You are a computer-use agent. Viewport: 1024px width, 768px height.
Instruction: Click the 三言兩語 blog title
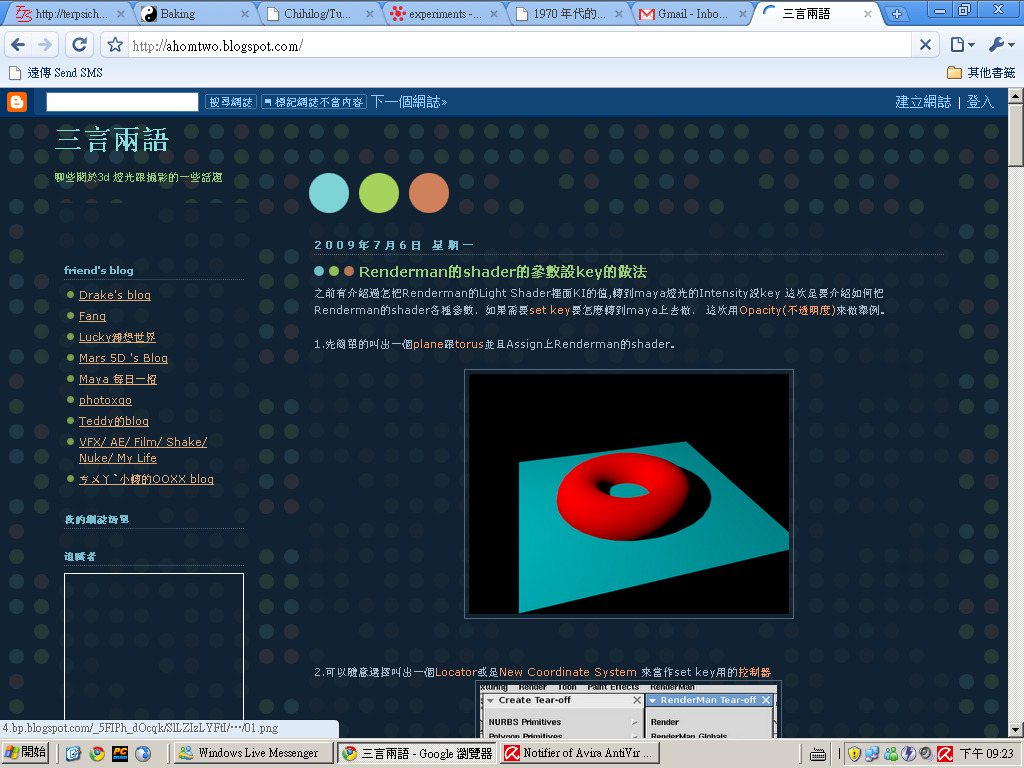[x=112, y=140]
